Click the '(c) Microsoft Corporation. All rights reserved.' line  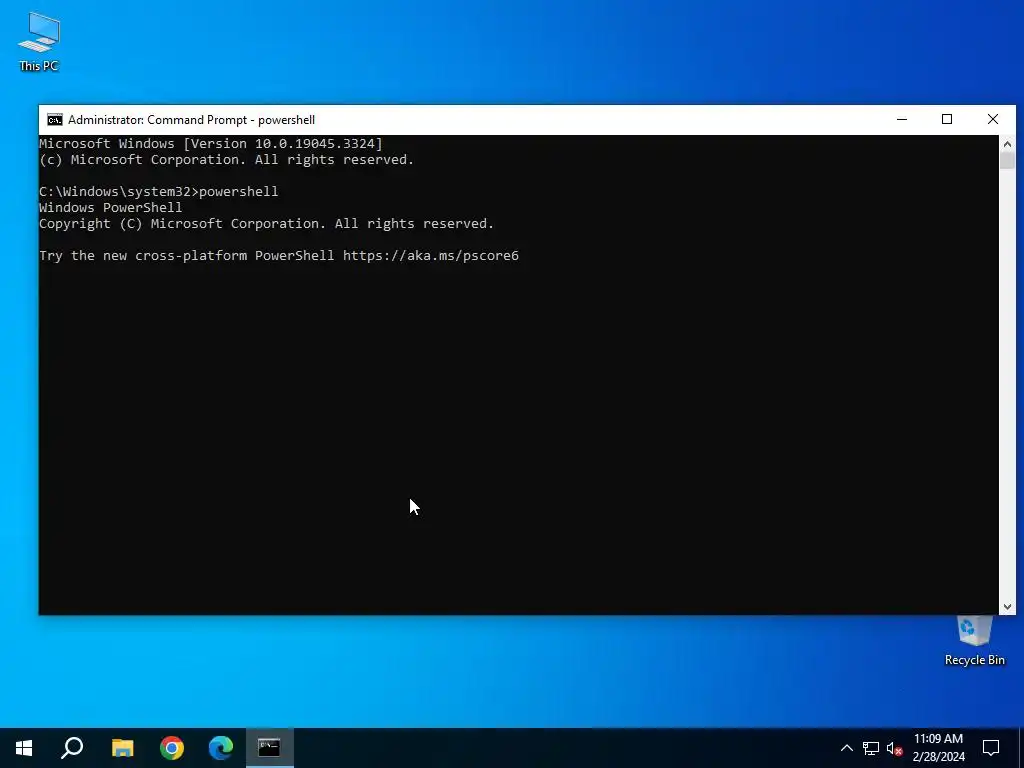click(227, 160)
